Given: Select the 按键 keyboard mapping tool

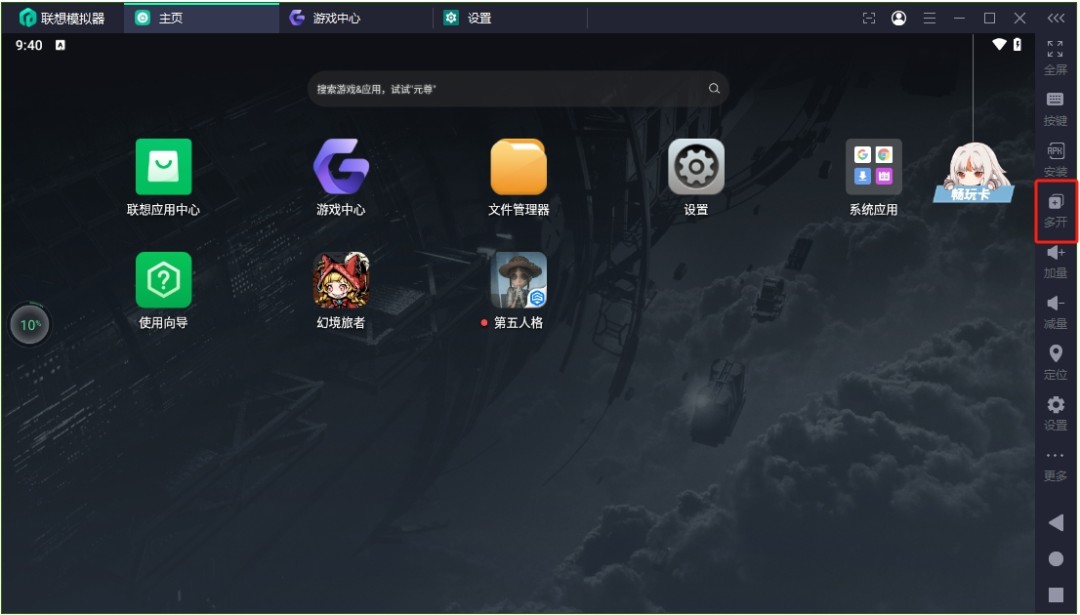Looking at the screenshot, I should coord(1055,108).
